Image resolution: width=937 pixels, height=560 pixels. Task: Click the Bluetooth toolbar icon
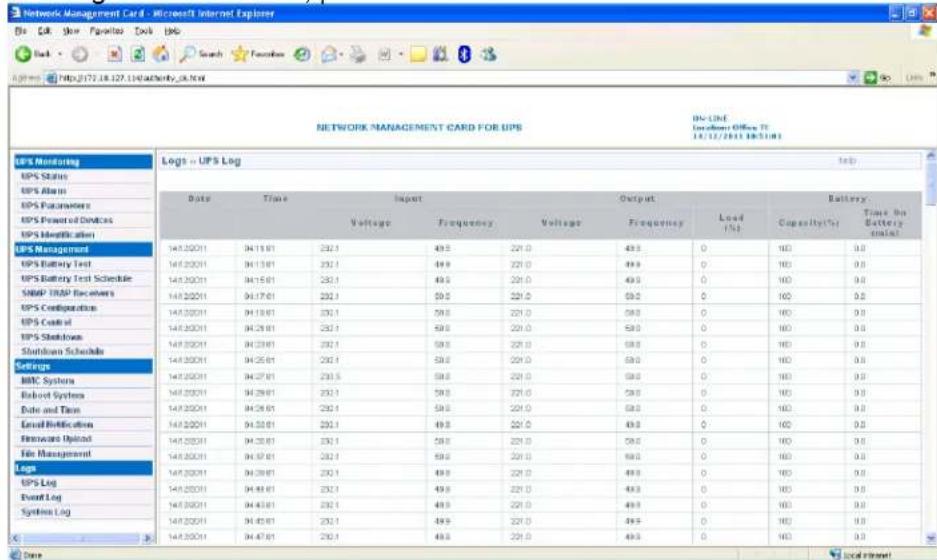[464, 54]
